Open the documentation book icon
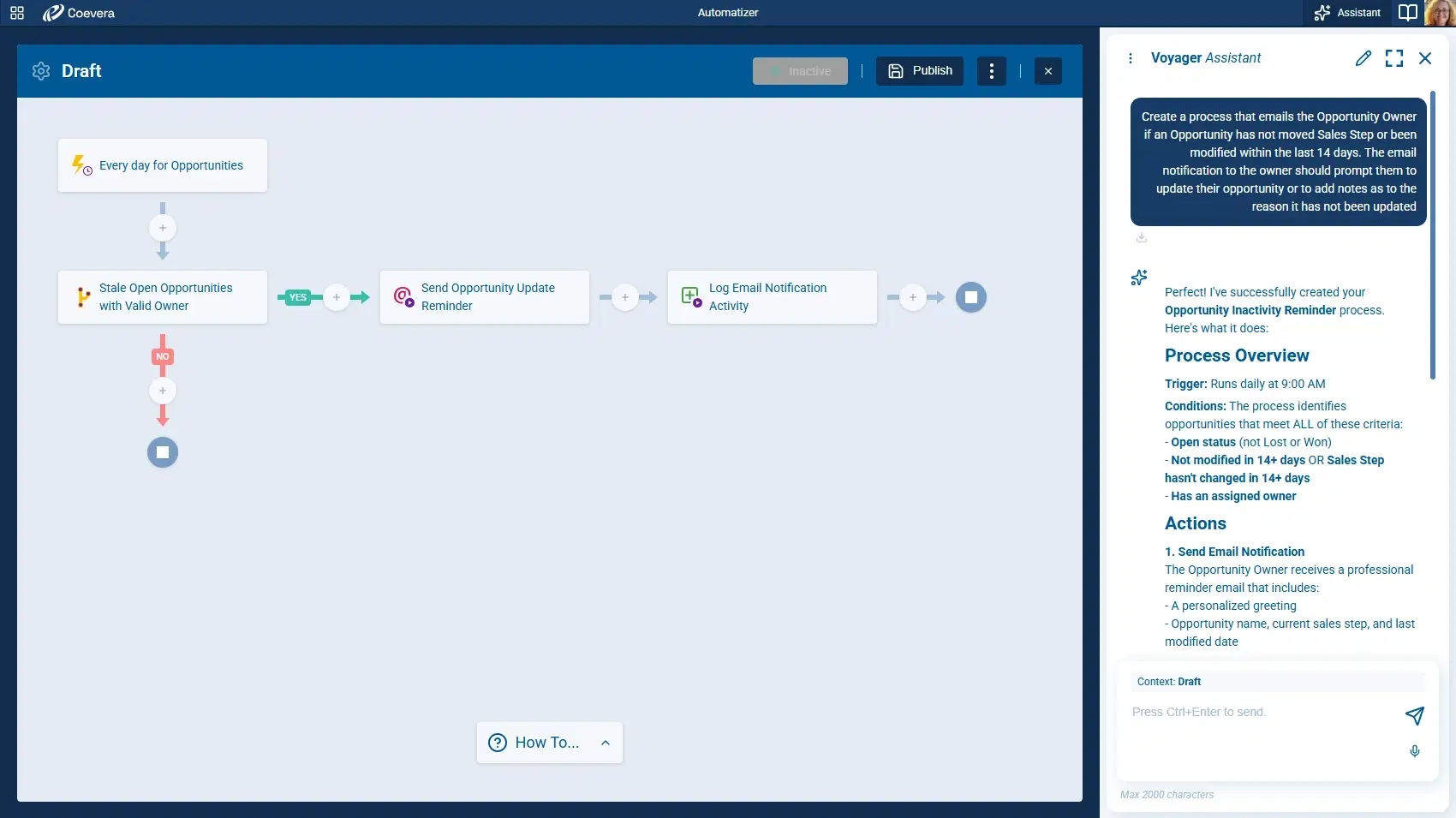 tap(1408, 13)
